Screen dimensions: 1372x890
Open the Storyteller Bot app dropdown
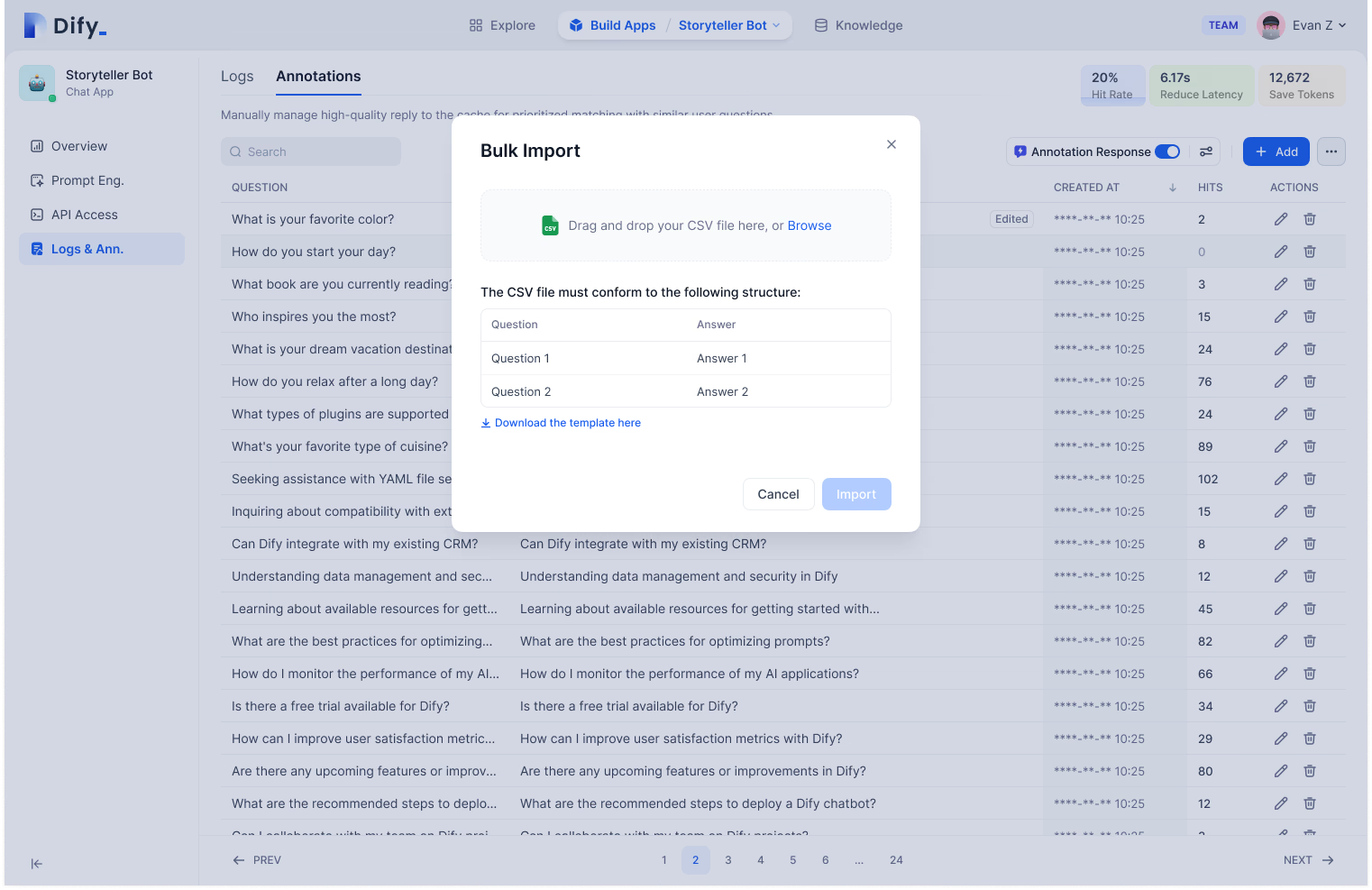coord(729,25)
